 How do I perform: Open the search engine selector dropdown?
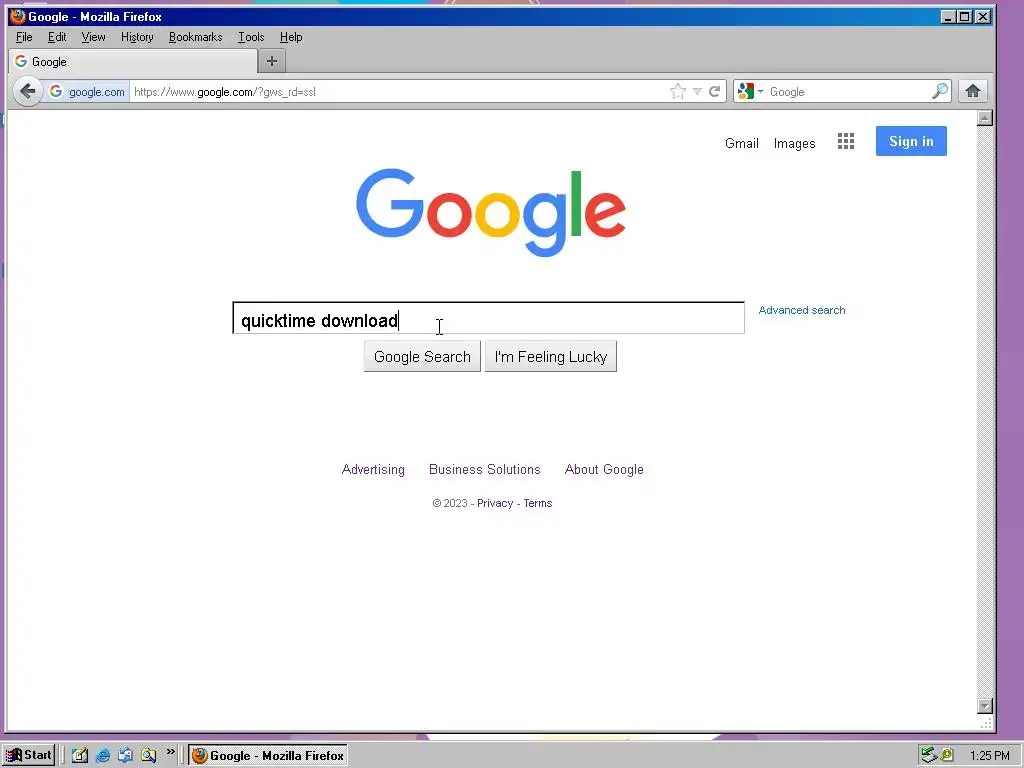click(x=750, y=91)
